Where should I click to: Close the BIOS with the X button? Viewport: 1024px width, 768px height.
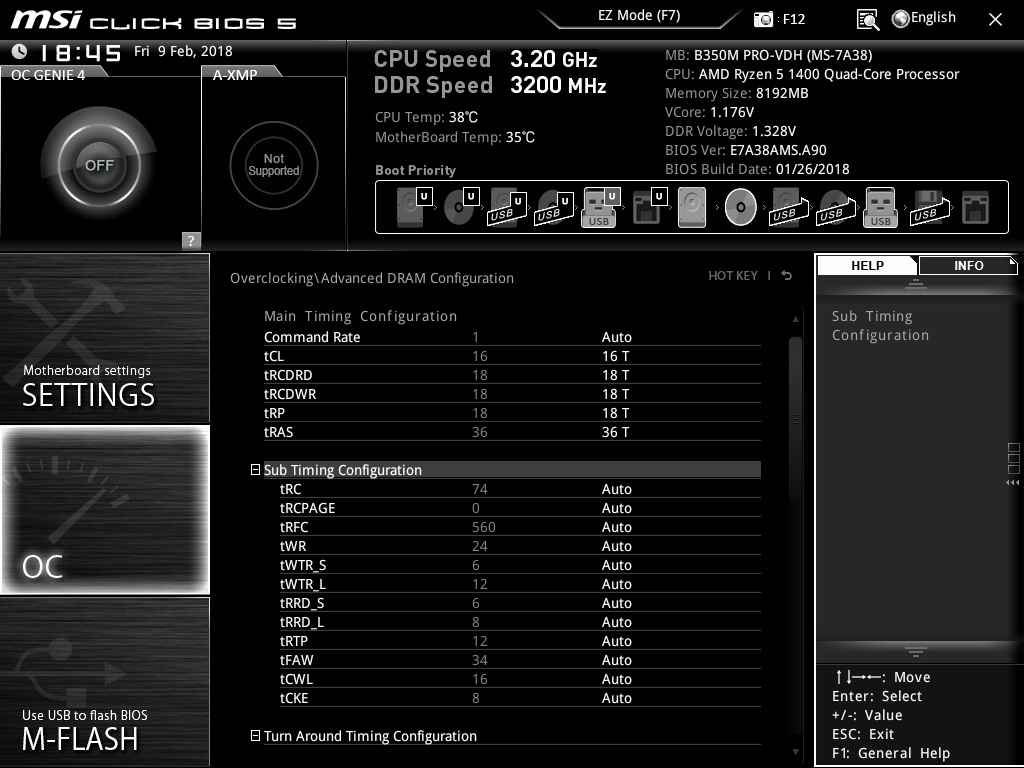tap(995, 20)
